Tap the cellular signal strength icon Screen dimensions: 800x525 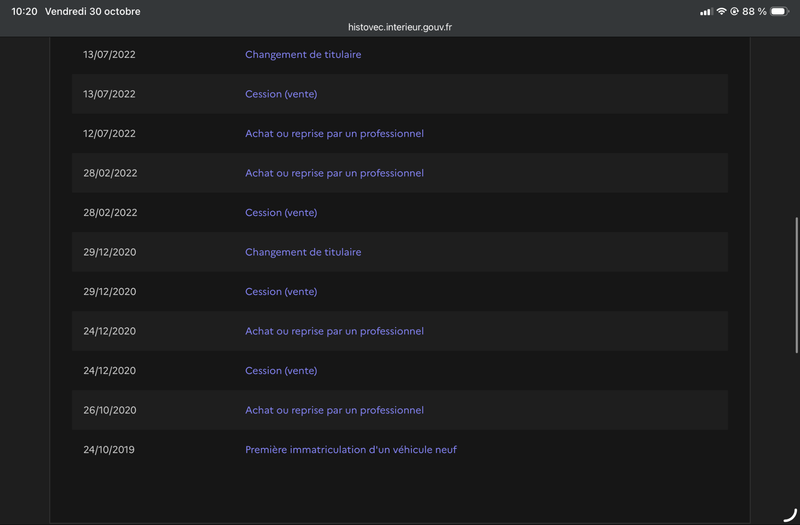pos(706,12)
